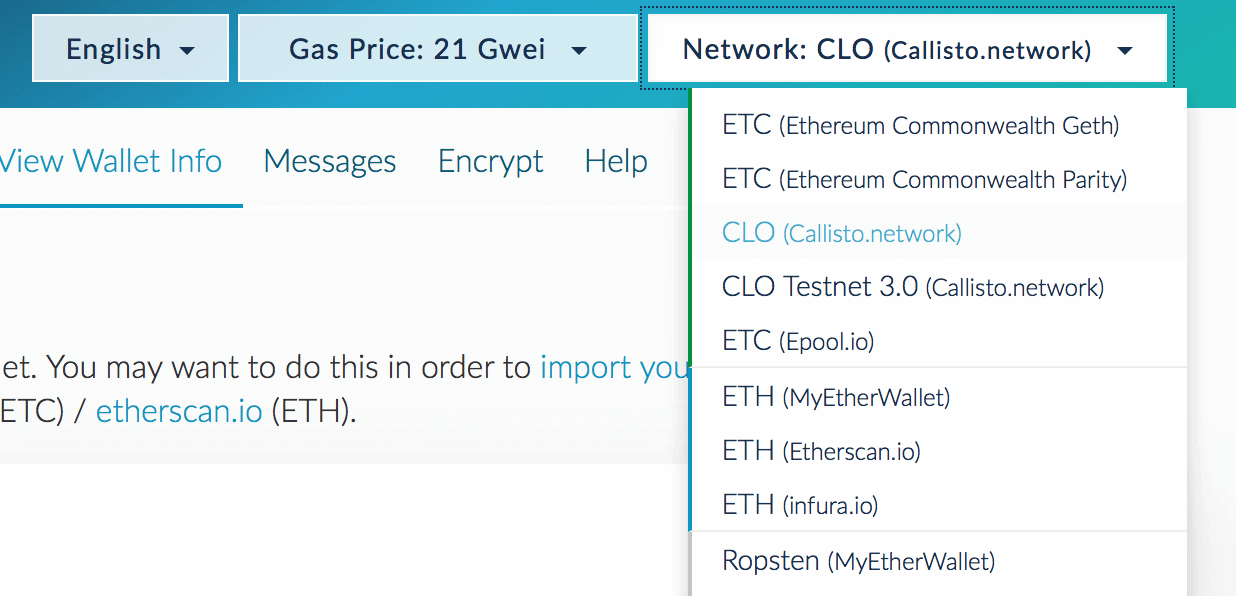Viewport: 1236px width, 596px height.
Task: Switch to CLO Testnet 3.0 network
Action: click(x=912, y=288)
